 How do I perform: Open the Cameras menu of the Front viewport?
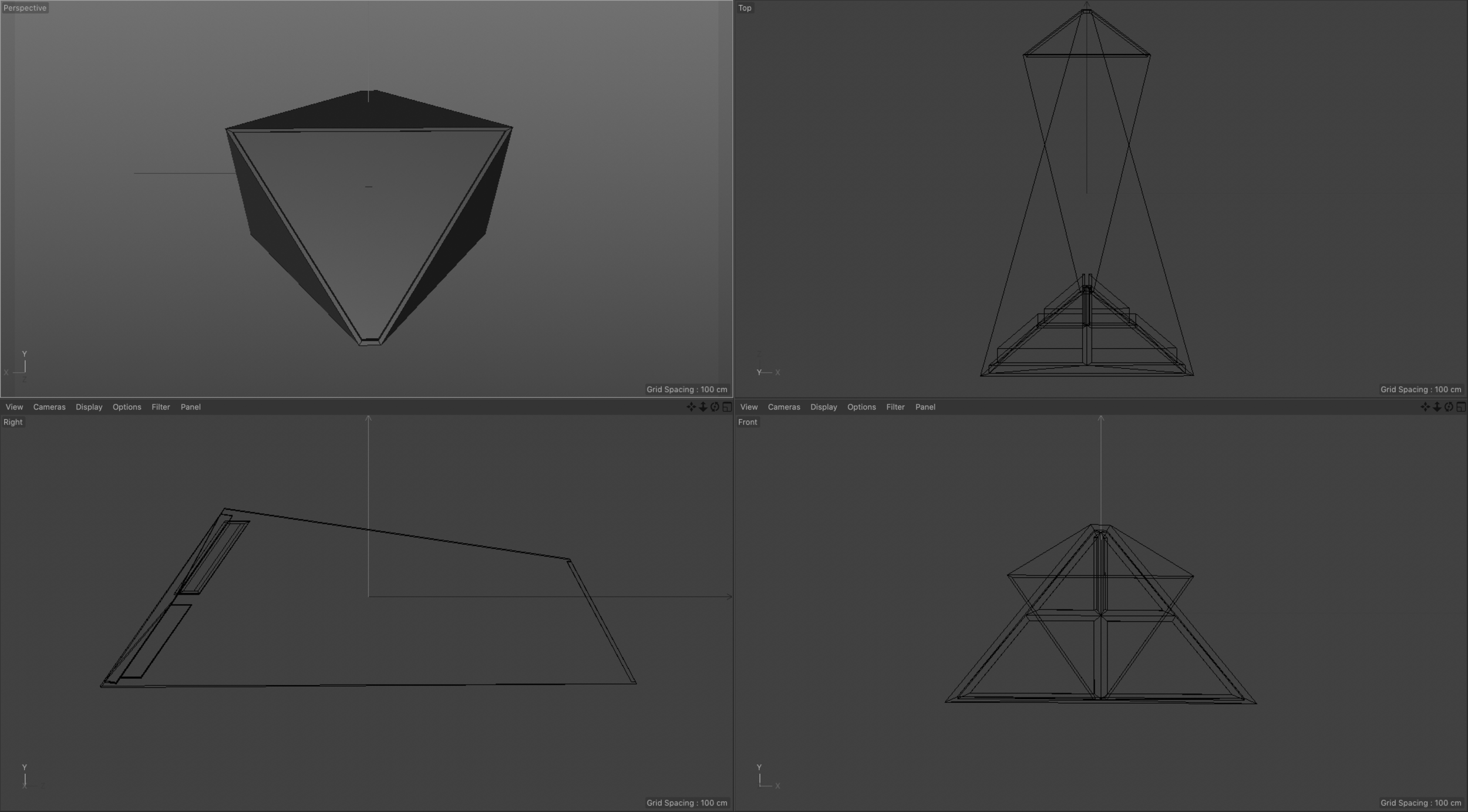[784, 407]
